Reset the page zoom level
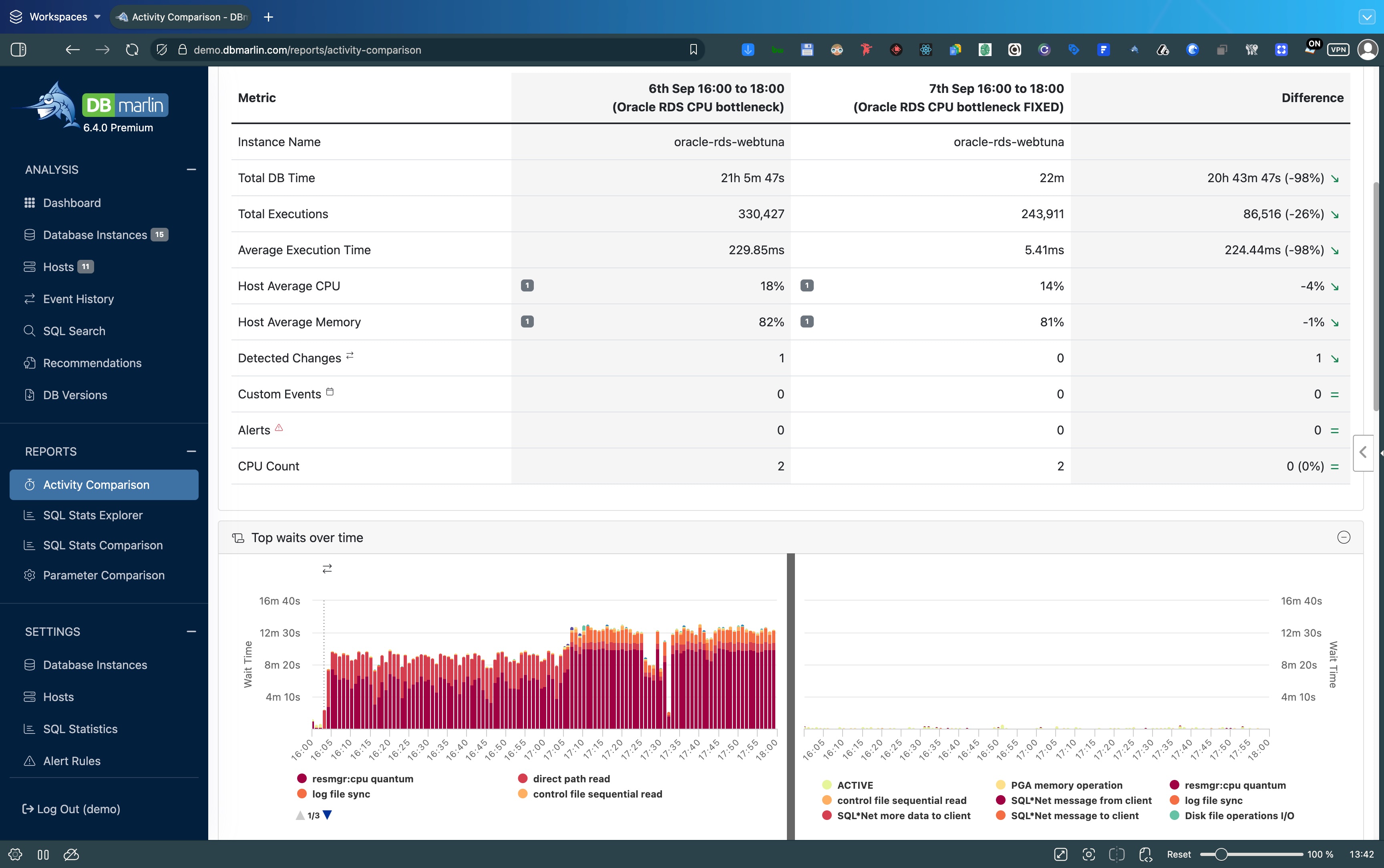The width and height of the screenshot is (1384, 868). [1179, 855]
